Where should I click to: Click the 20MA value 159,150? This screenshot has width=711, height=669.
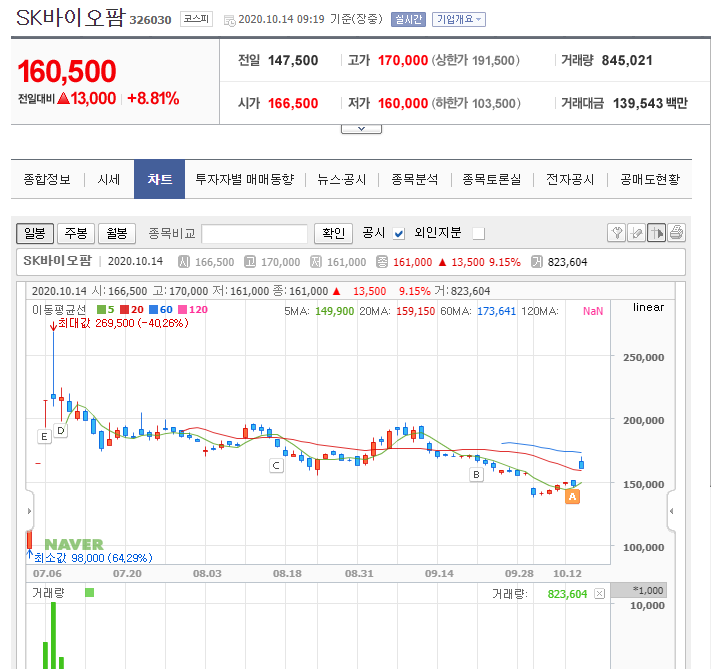415,312
